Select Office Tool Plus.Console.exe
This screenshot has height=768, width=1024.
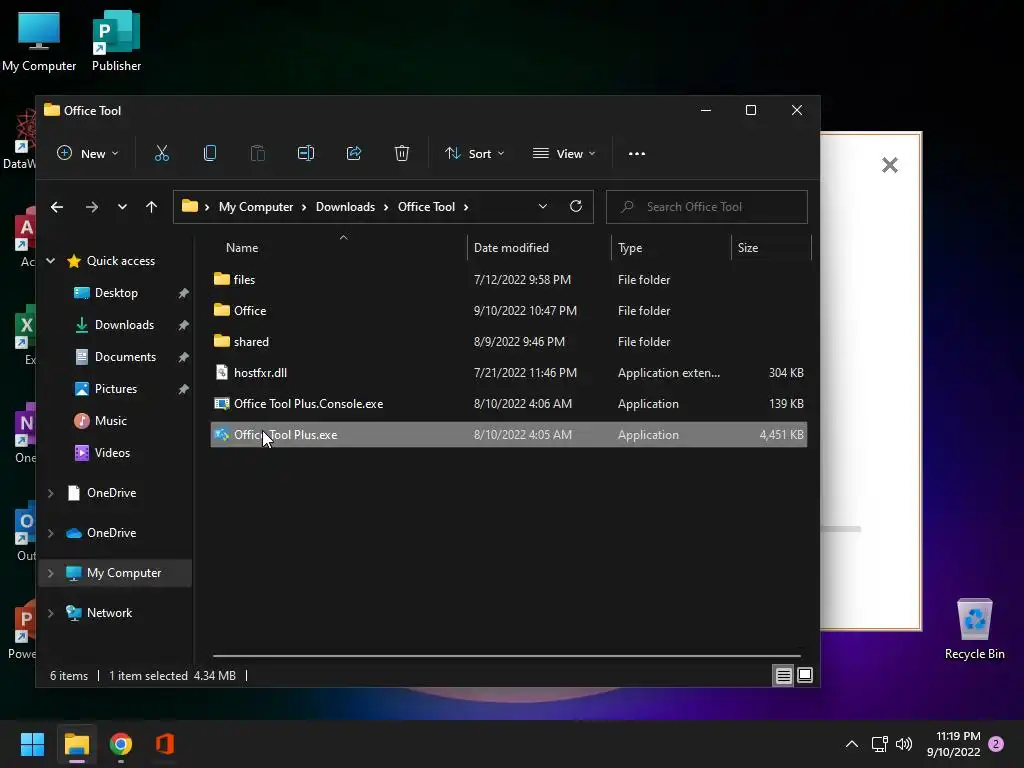pyautogui.click(x=509, y=404)
